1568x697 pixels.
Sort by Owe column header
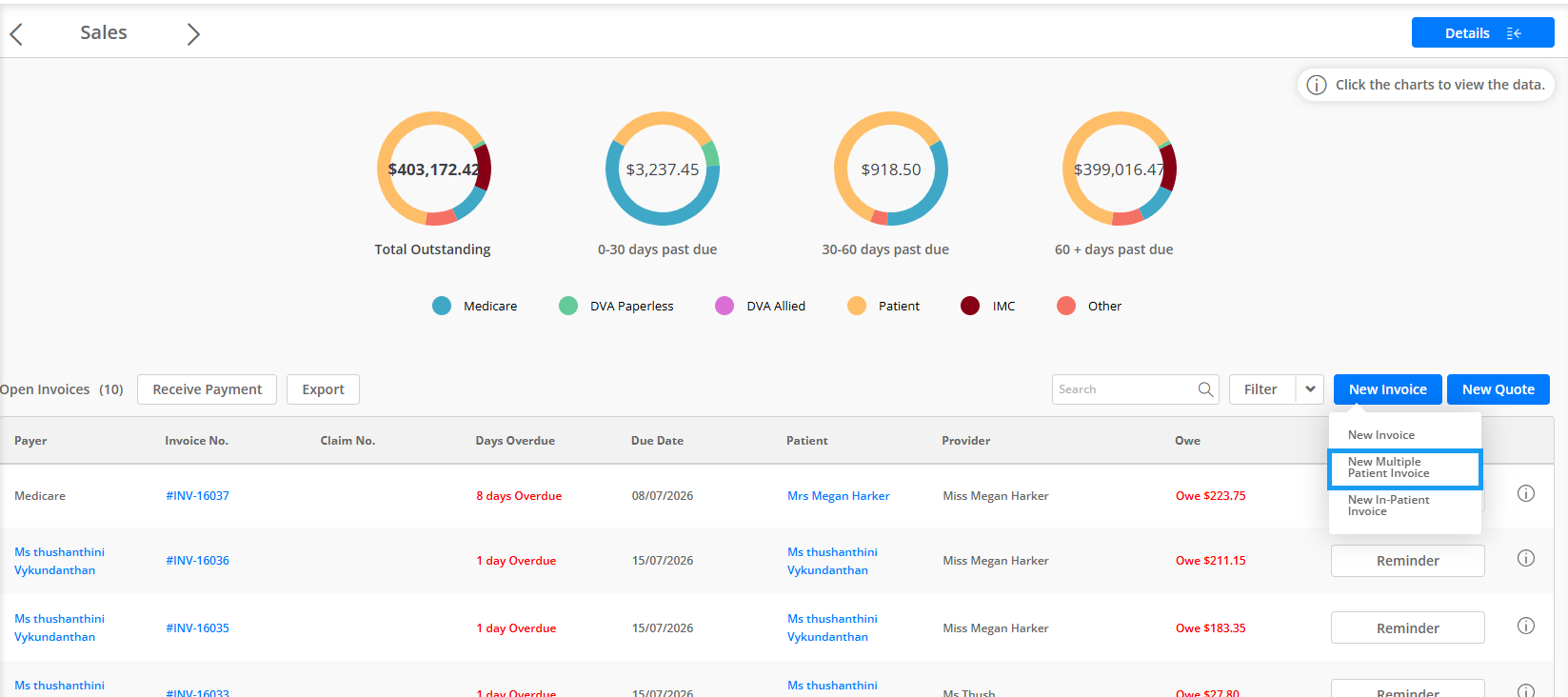(1187, 441)
